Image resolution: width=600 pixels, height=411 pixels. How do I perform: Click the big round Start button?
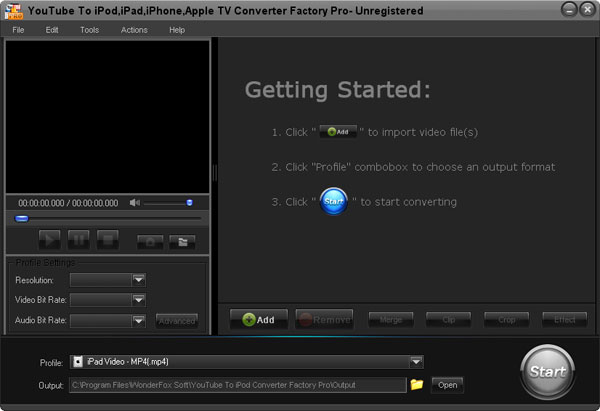pos(547,371)
